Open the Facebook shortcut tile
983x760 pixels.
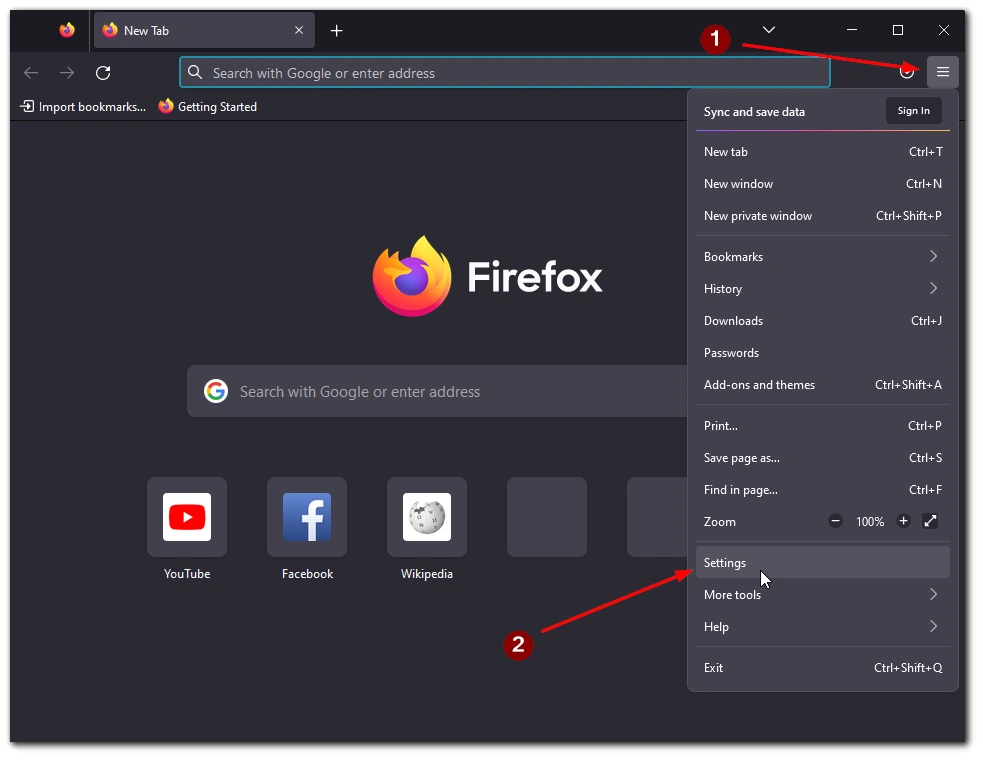click(x=307, y=517)
